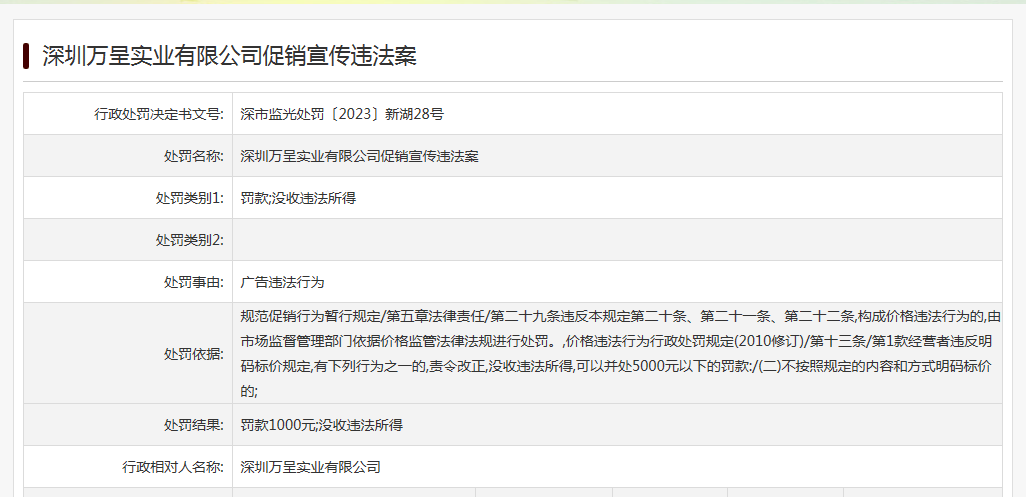Click the 处罚名称 value 深圳万呈实业有限公司促销宣传违法案
Screen dimensions: 1026x497
pyautogui.click(x=359, y=156)
